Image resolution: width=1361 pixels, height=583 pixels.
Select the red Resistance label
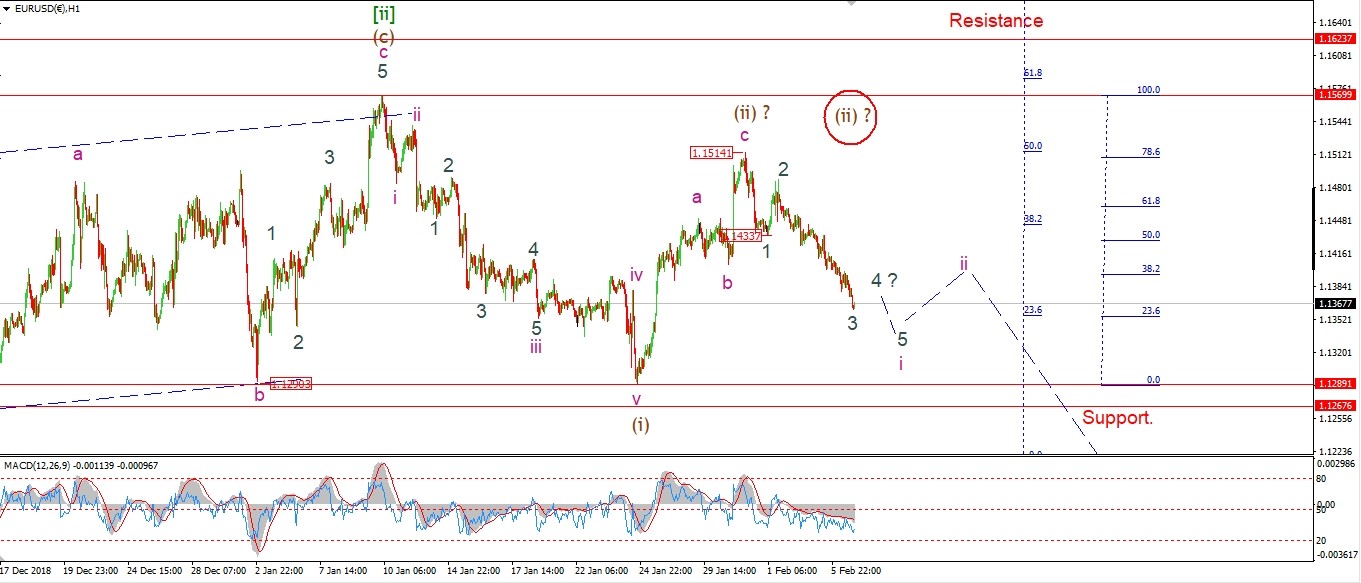click(x=996, y=20)
